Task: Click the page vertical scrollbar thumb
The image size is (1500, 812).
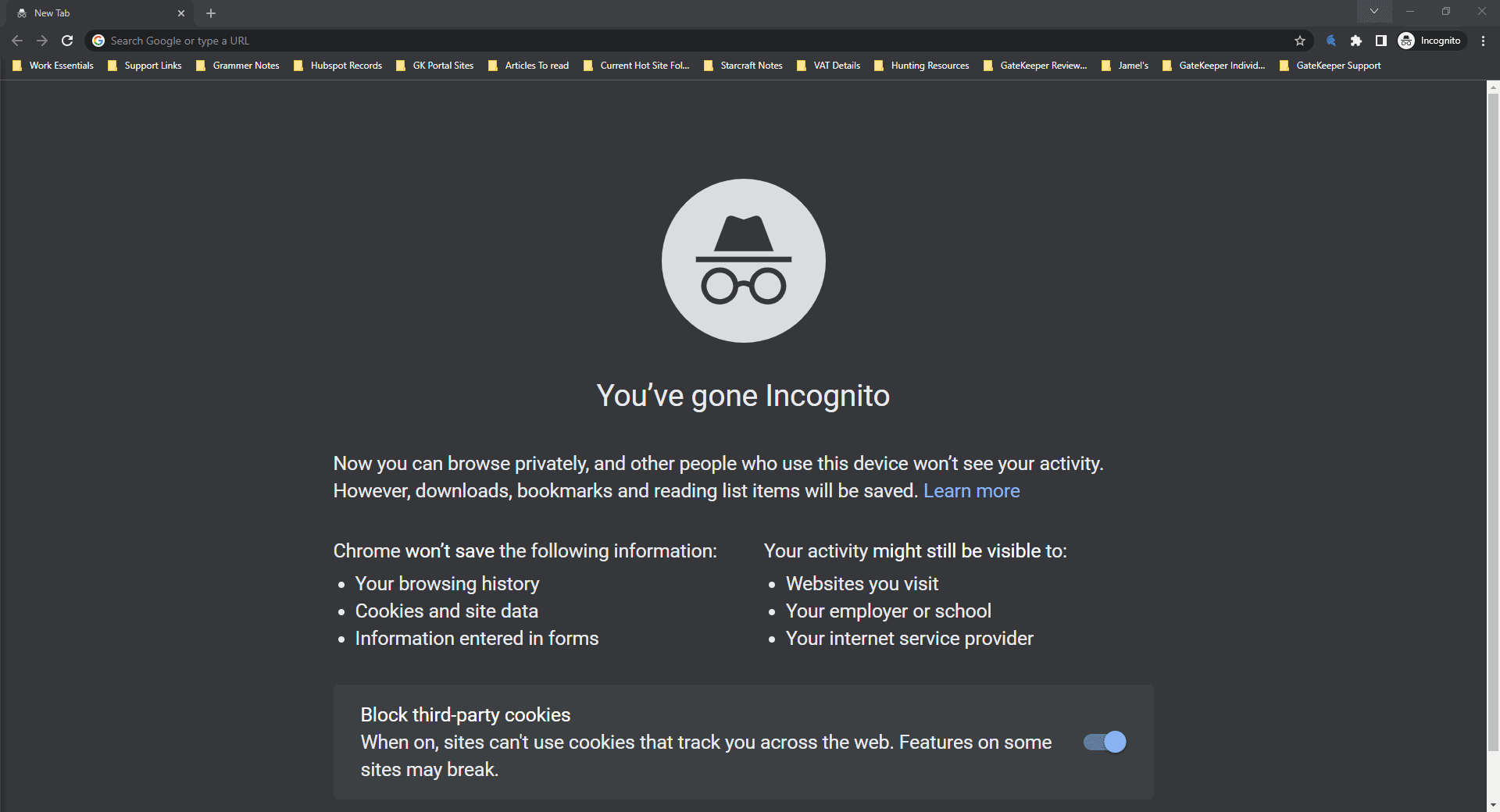Action: (x=1493, y=422)
